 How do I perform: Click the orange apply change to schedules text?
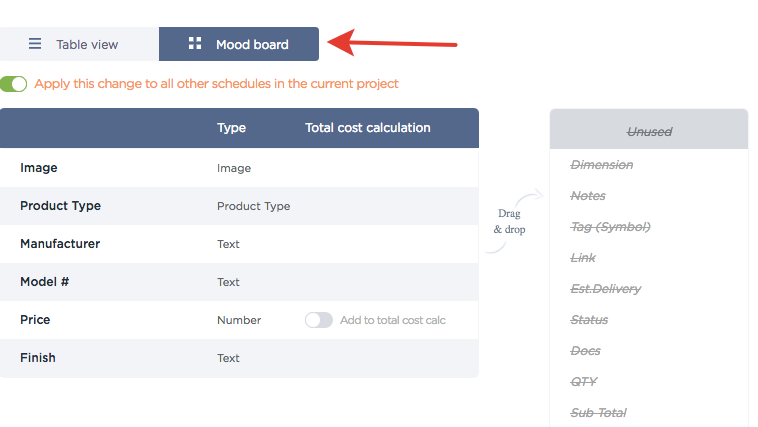tap(216, 84)
